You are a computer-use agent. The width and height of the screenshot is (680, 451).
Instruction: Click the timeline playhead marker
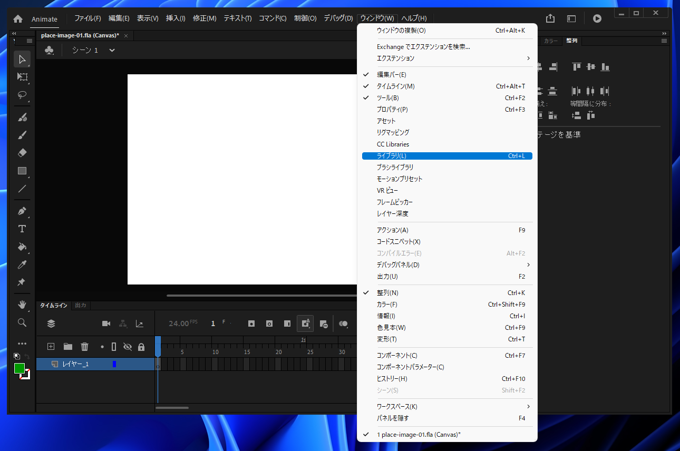158,346
